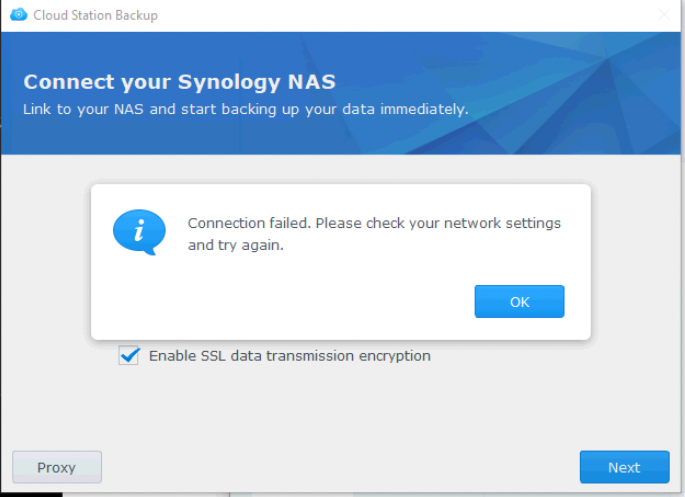Click the Connection failed message text
This screenshot has width=685, height=497.
pyautogui.click(x=374, y=223)
